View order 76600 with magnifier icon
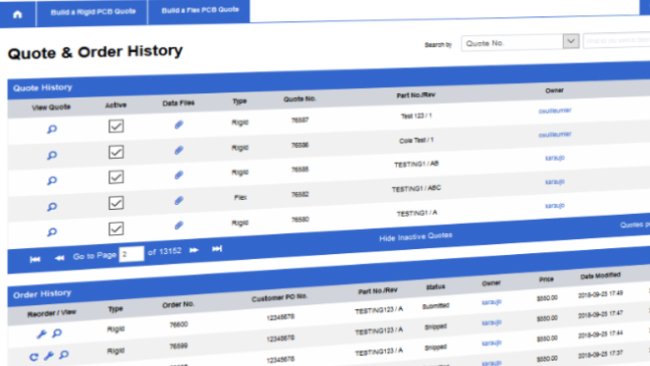650x366 pixels. (57, 333)
